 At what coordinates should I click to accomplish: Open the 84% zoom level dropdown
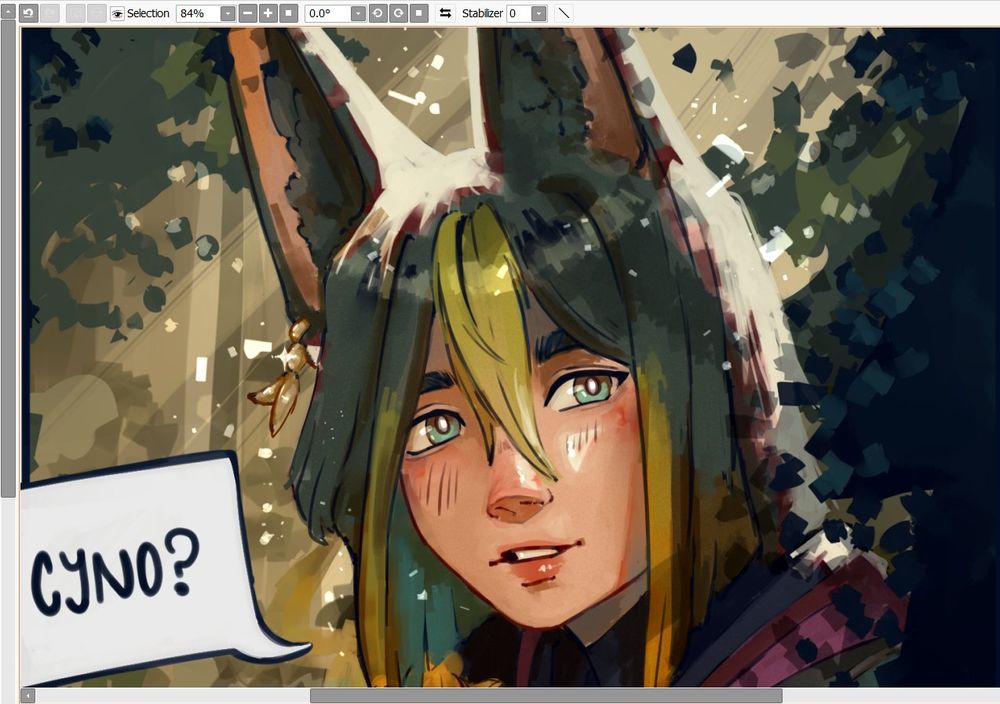coord(228,13)
